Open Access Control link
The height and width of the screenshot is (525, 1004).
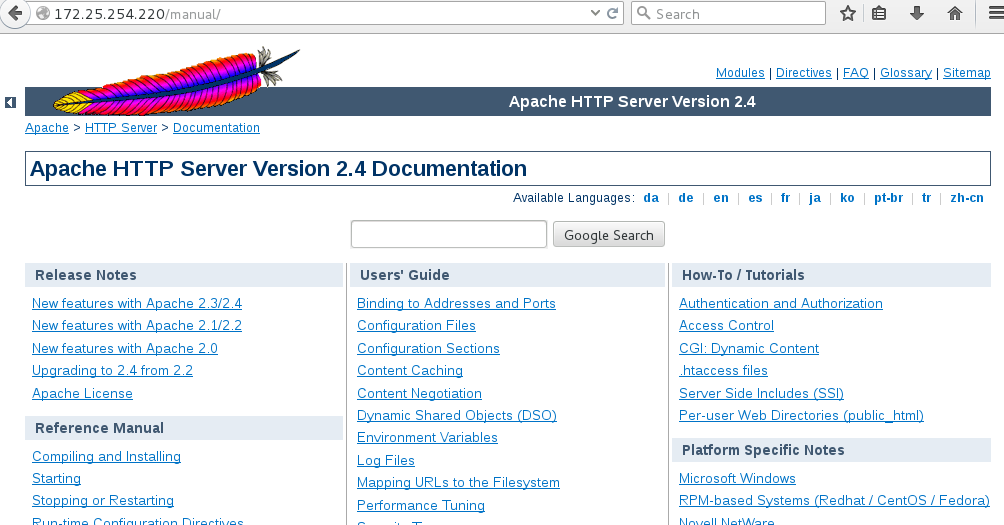point(726,326)
